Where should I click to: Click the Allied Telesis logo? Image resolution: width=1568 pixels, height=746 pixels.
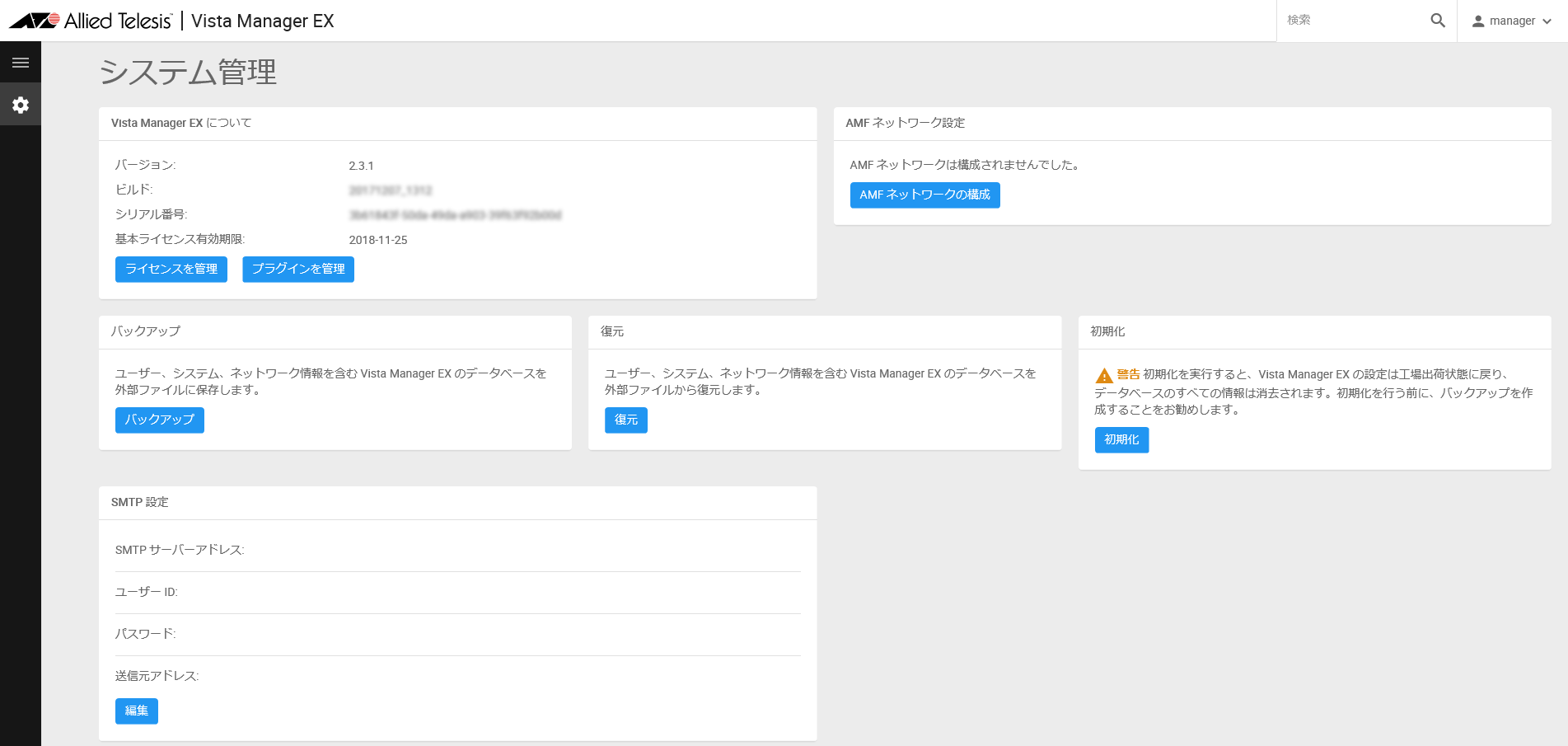tap(91, 21)
